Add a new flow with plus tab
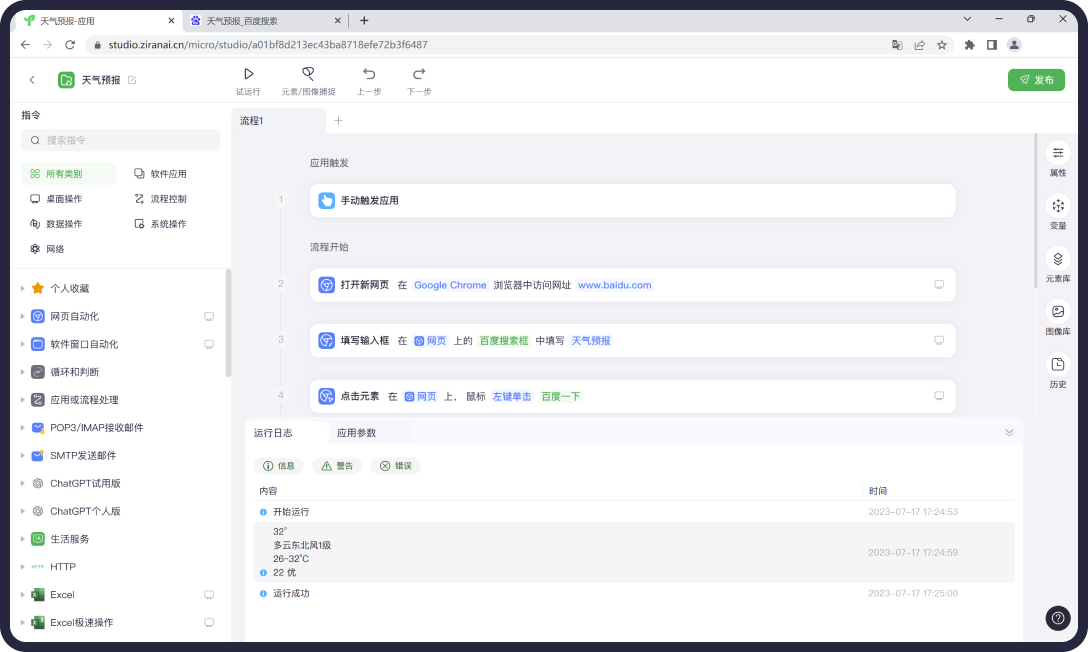This screenshot has height=652, width=1088. pyautogui.click(x=339, y=121)
